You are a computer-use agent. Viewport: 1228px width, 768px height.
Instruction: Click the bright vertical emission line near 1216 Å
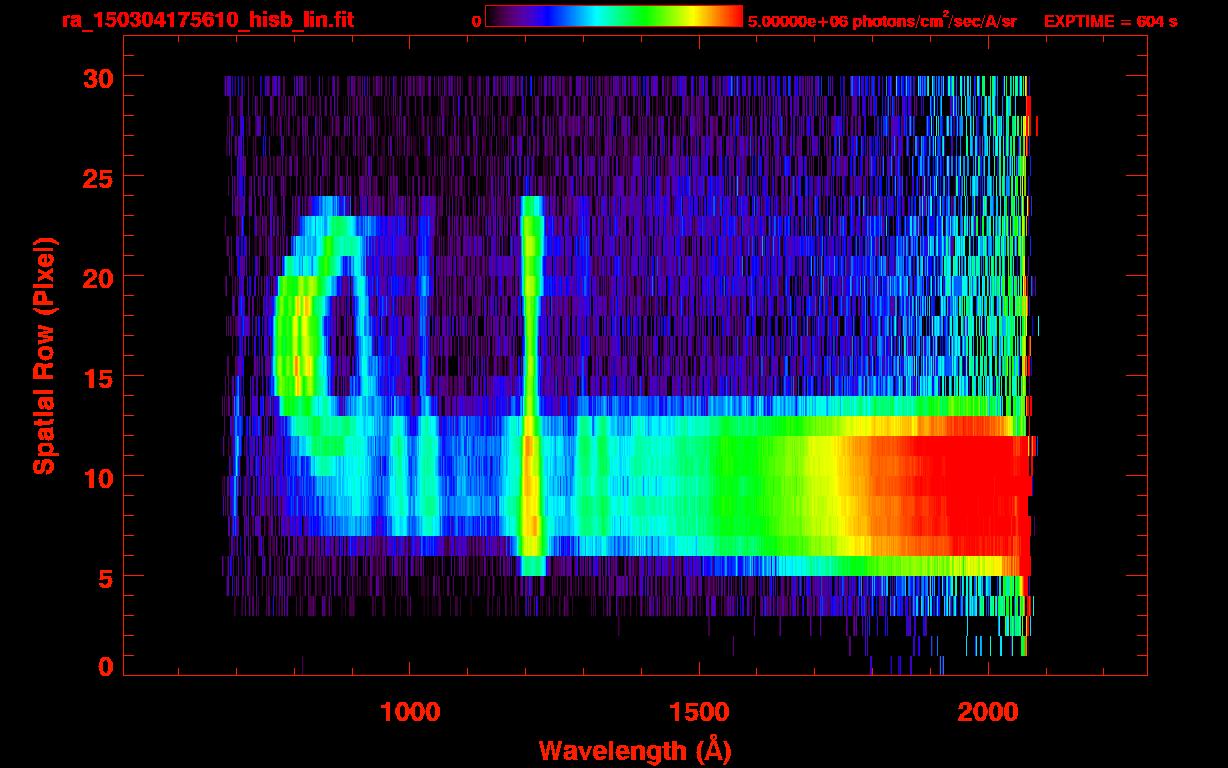point(532,385)
